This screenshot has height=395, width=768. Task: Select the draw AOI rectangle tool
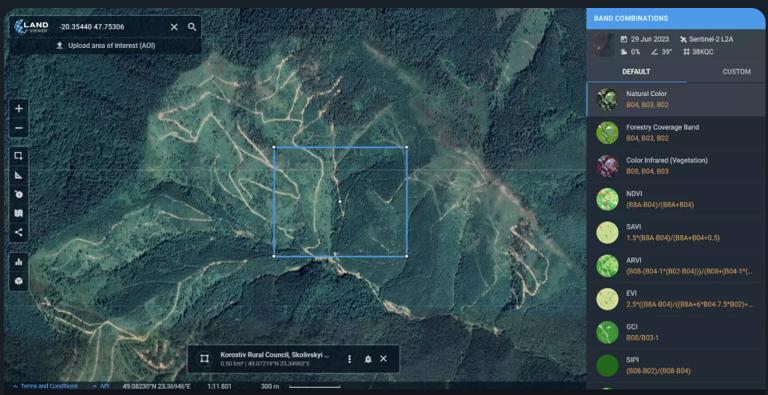pos(19,156)
